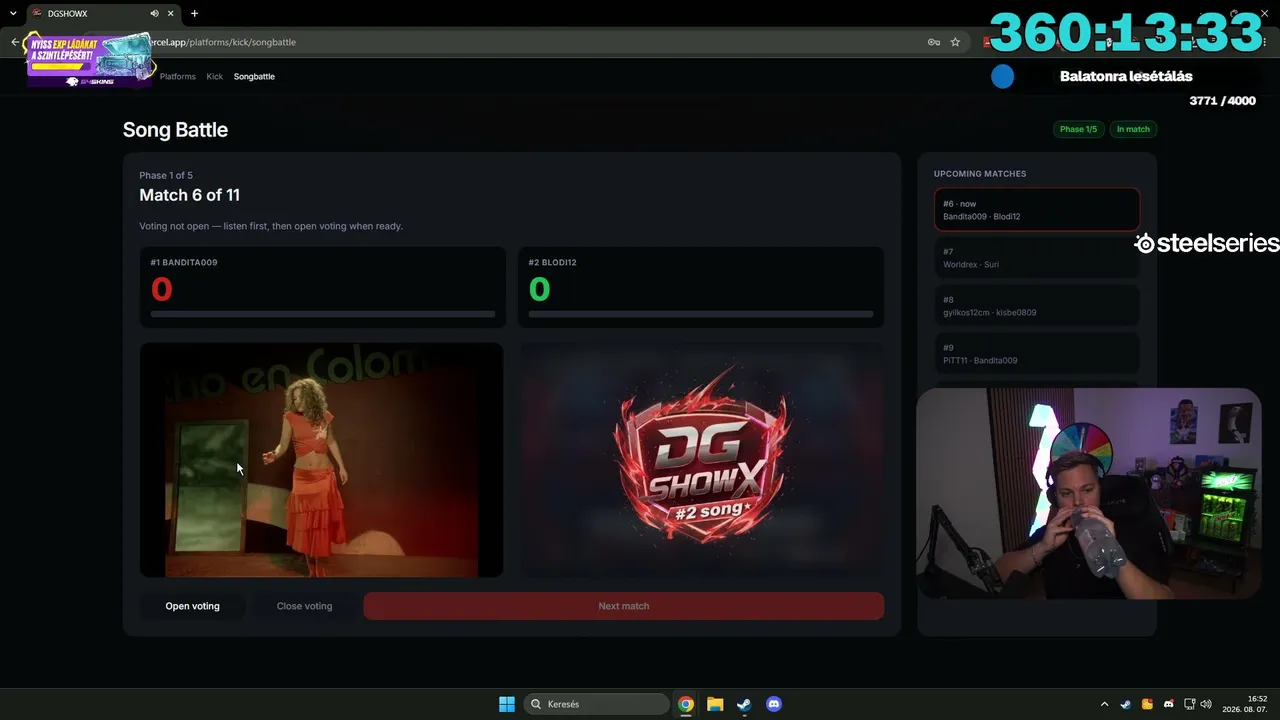Viewport: 1280px width, 720px height.
Task: Click the Phase 1 of 5 label
Action: click(x=166, y=175)
